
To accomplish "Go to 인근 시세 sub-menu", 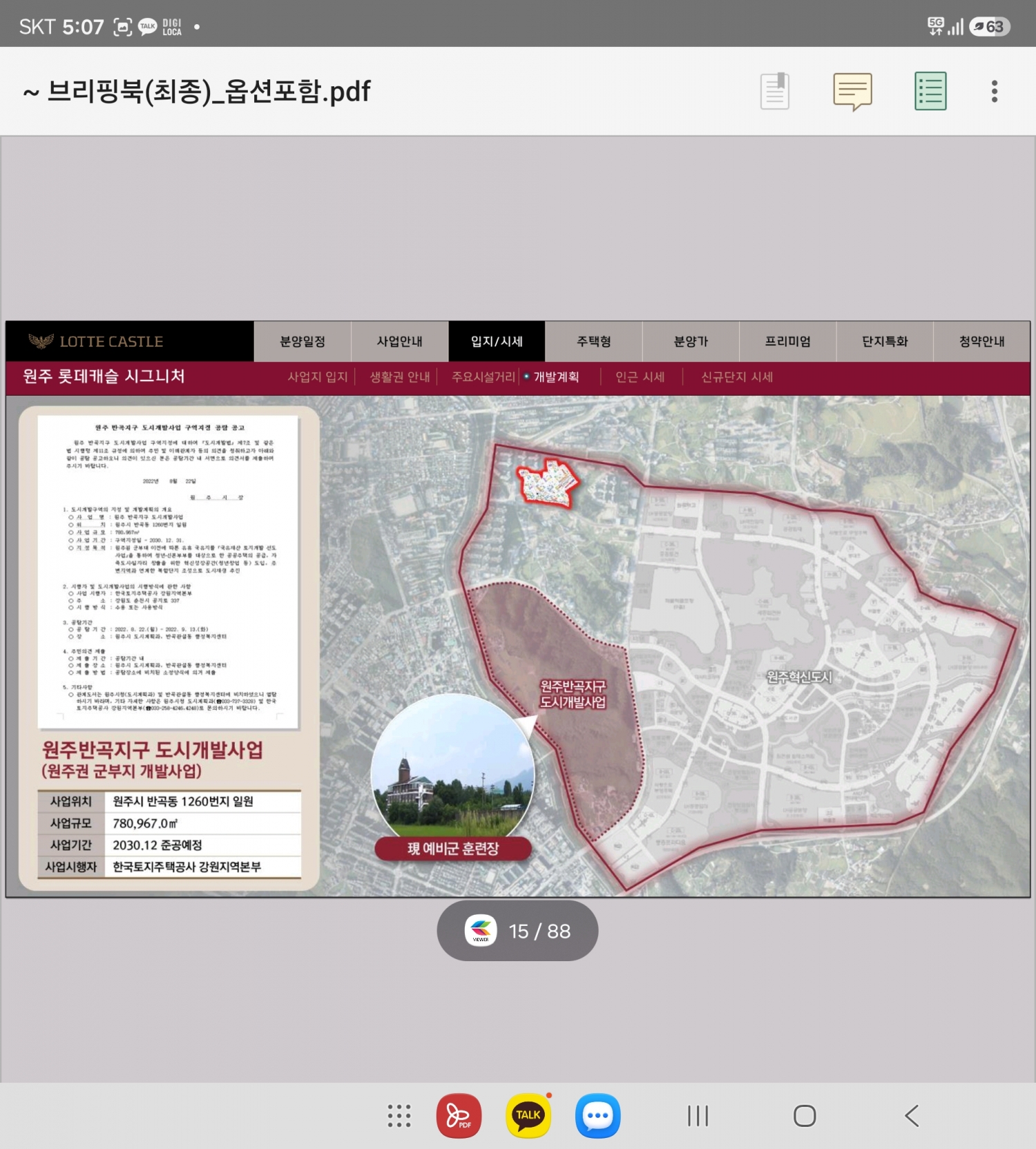I will (640, 377).
